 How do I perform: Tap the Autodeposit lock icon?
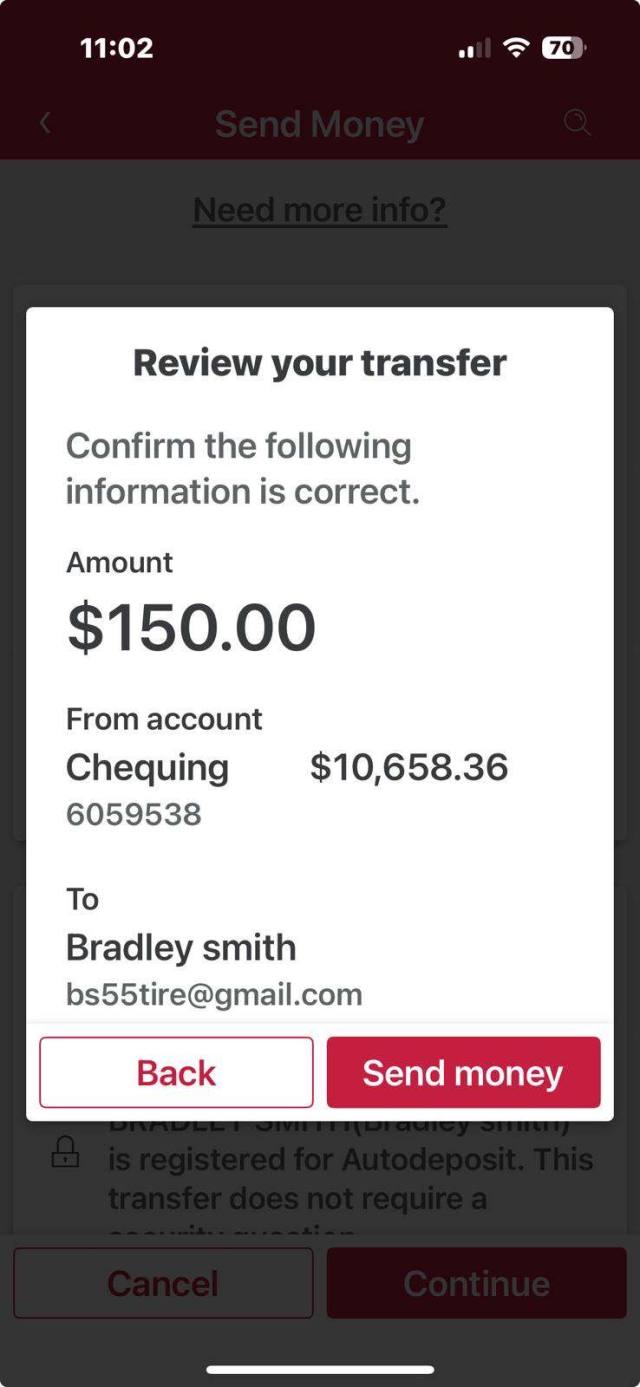coord(65,1155)
